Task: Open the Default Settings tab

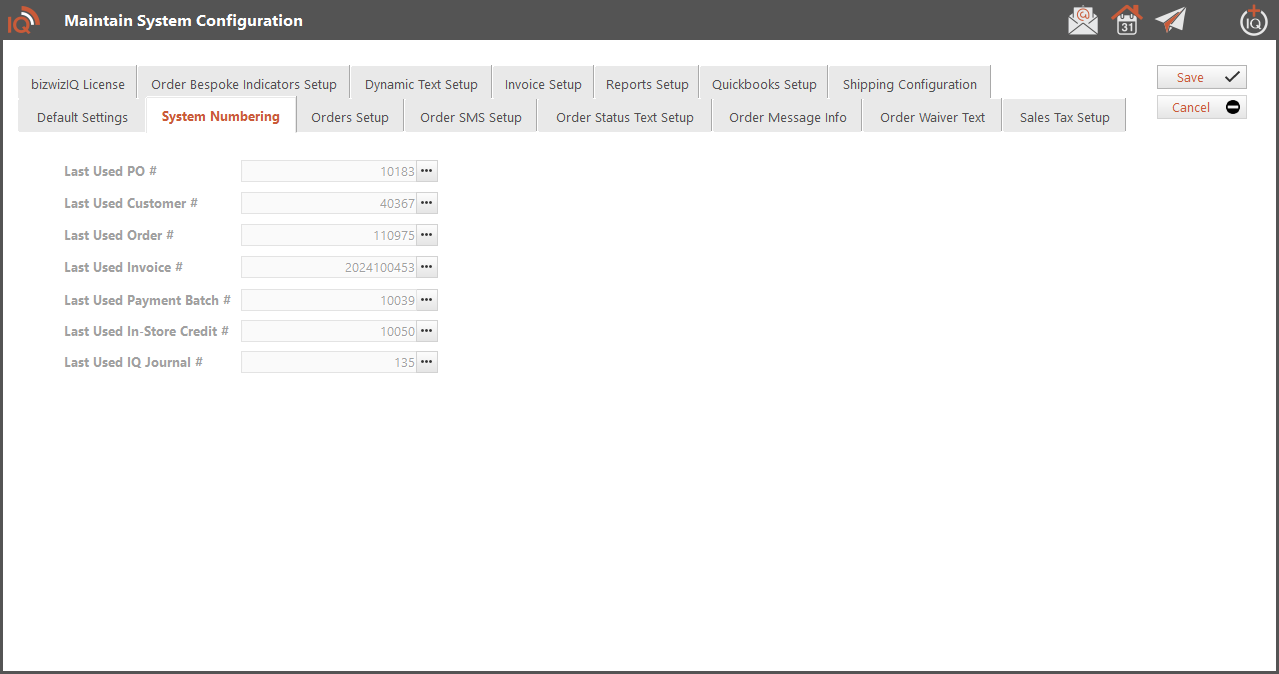Action: pyautogui.click(x=82, y=117)
